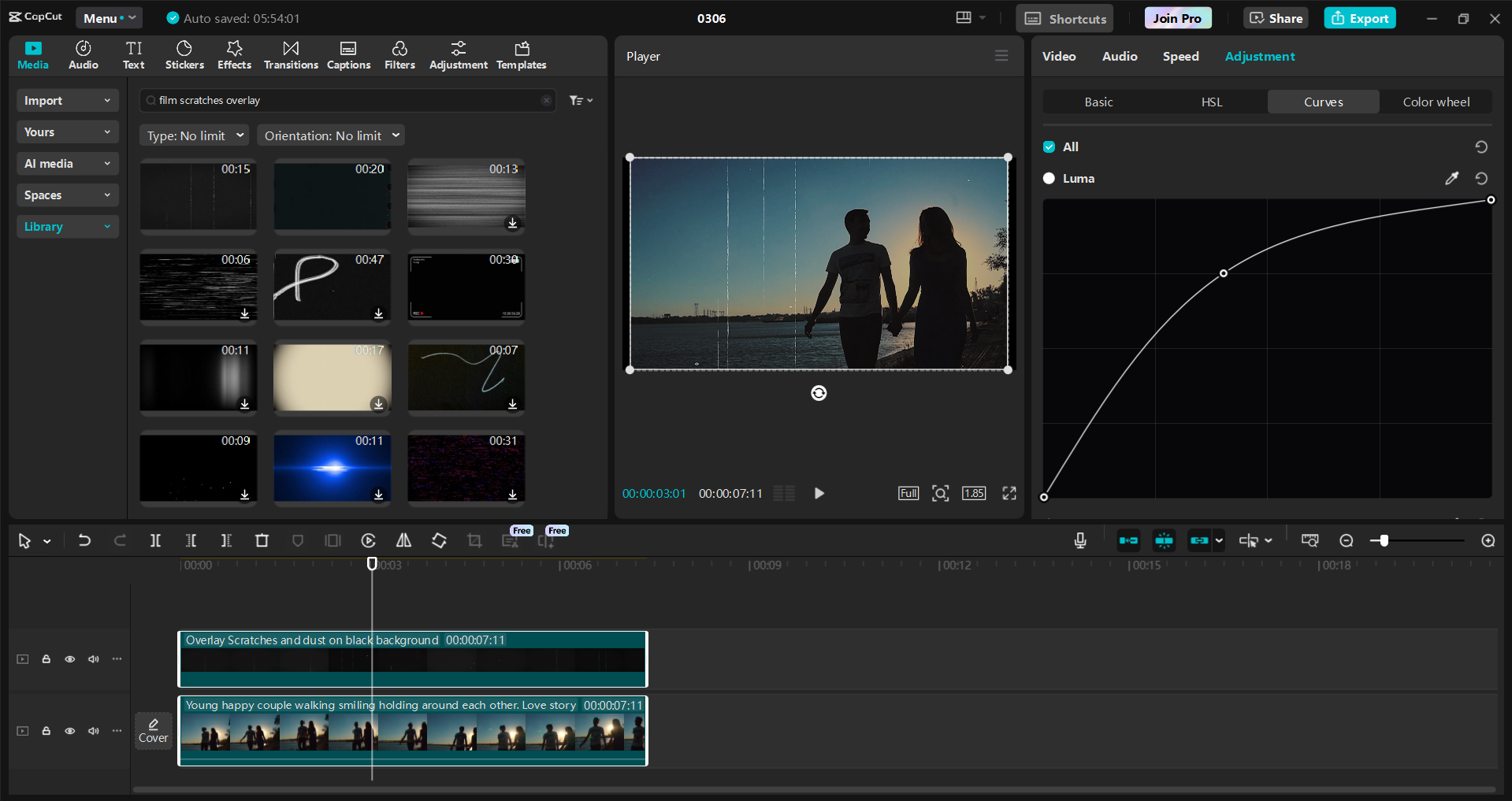Click the split clip tool icon
The image size is (1512, 801).
tap(155, 540)
